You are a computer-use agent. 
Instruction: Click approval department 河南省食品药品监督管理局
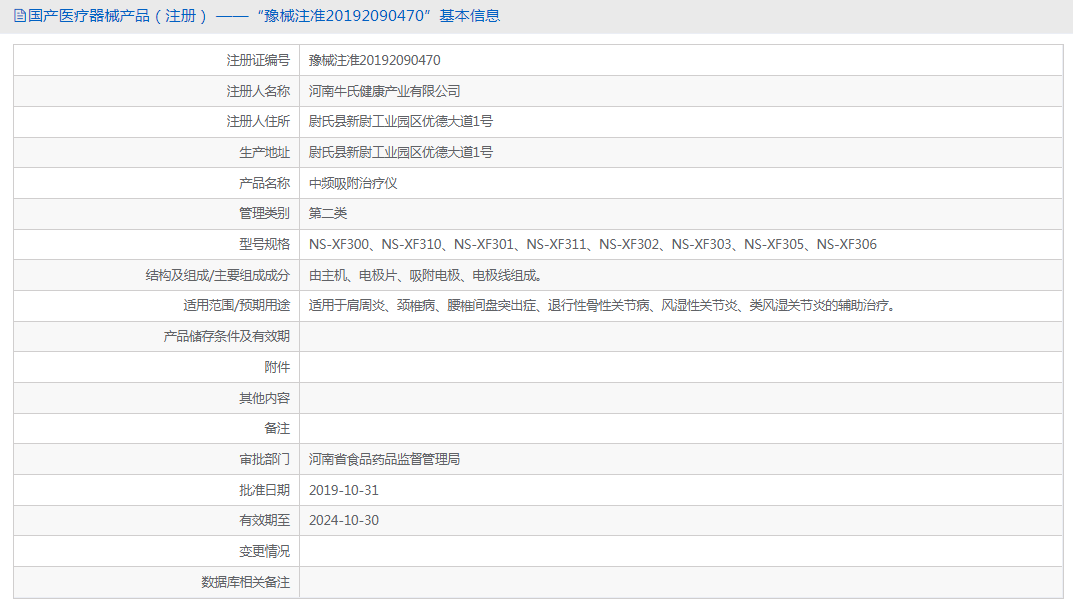[x=384, y=459]
